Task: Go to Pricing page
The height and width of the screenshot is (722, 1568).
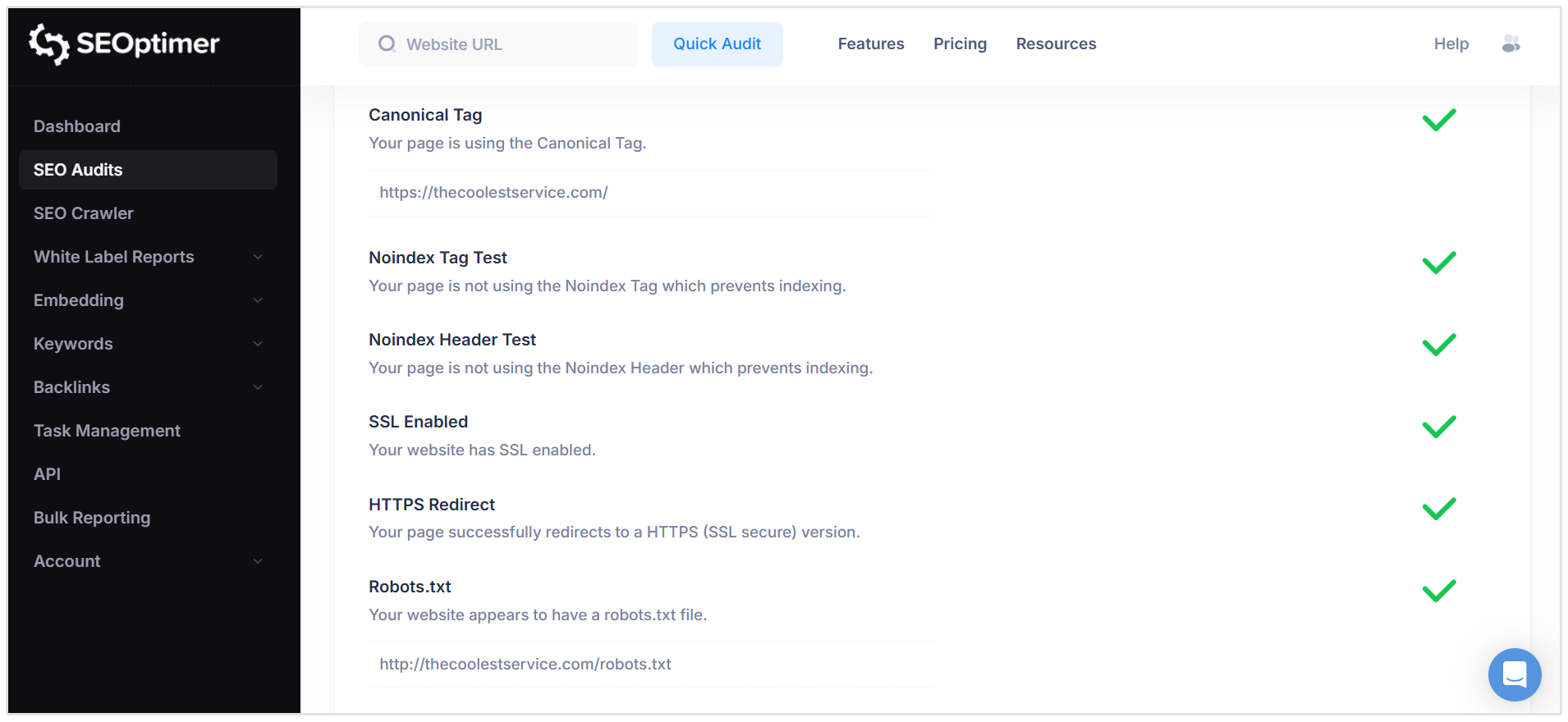Action: click(x=961, y=43)
